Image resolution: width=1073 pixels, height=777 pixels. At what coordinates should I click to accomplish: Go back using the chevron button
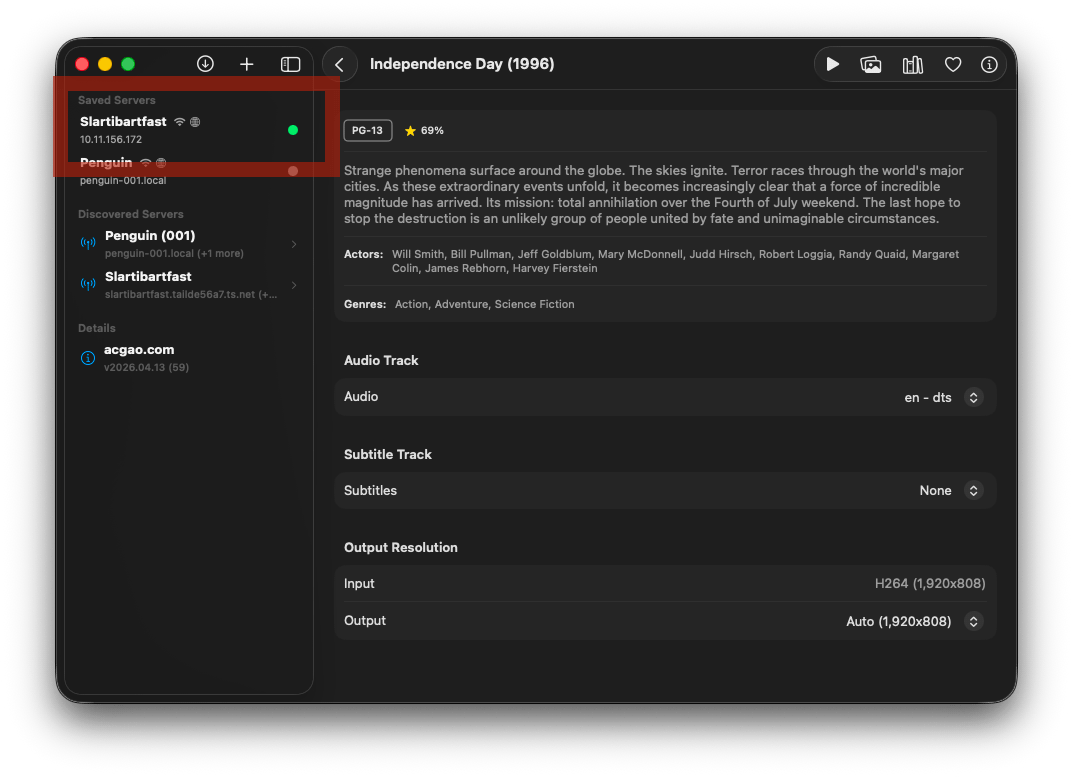coord(340,65)
